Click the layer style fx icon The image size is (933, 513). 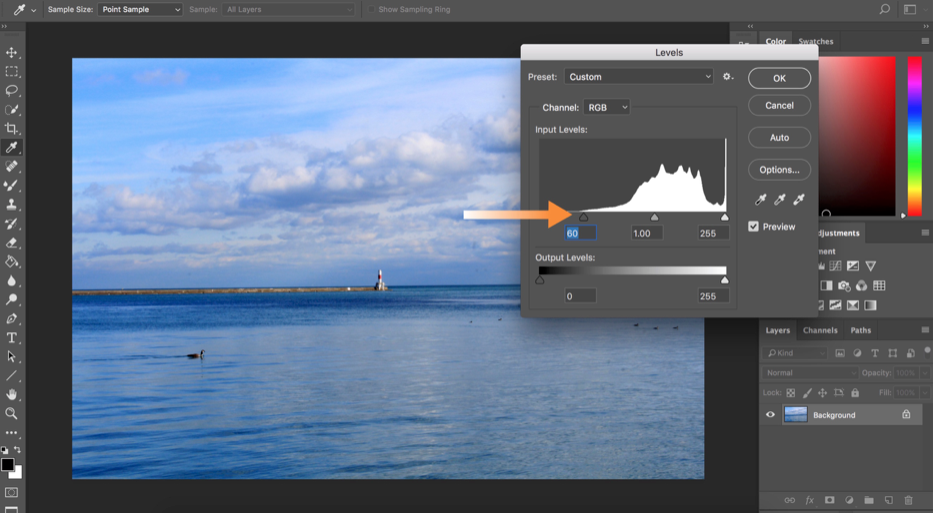pos(810,501)
